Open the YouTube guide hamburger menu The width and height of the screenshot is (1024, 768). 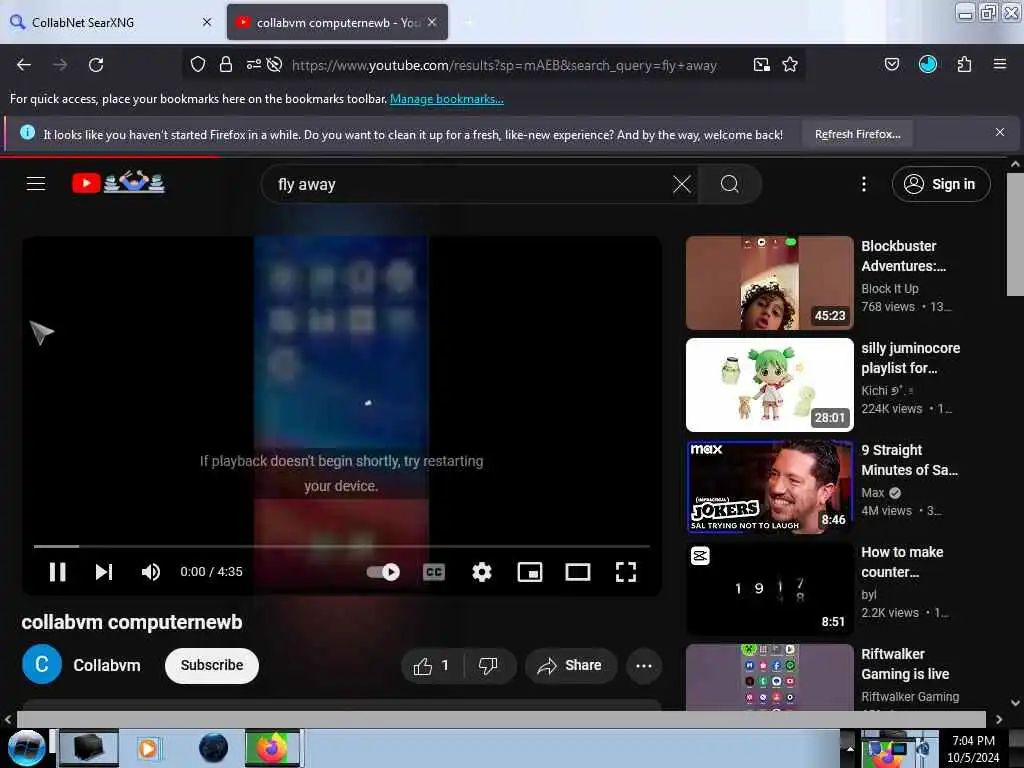coord(36,184)
